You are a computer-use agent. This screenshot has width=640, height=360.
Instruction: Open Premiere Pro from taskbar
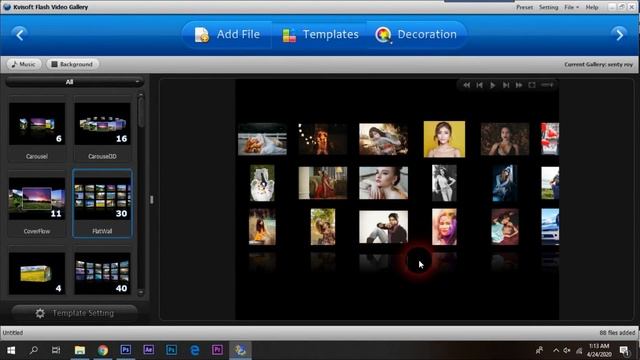[217, 350]
